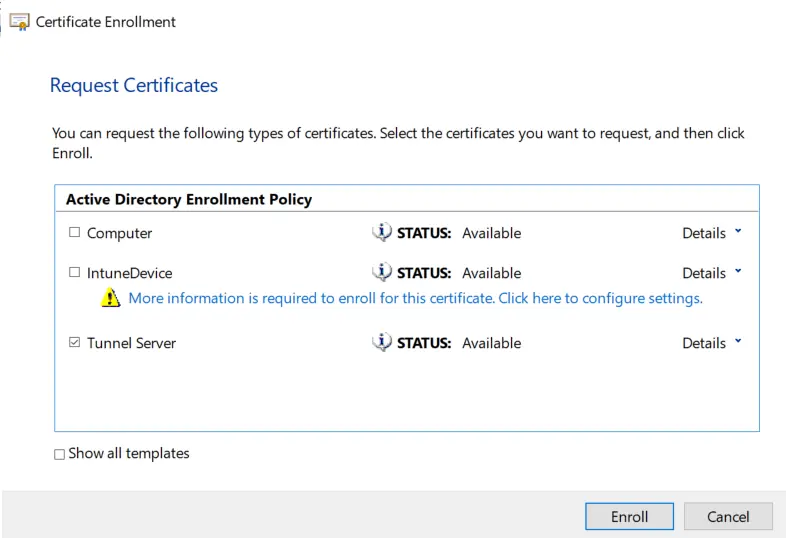786x538 pixels.
Task: Click the status info icon for Tunnel Server
Action: pyautogui.click(x=382, y=343)
